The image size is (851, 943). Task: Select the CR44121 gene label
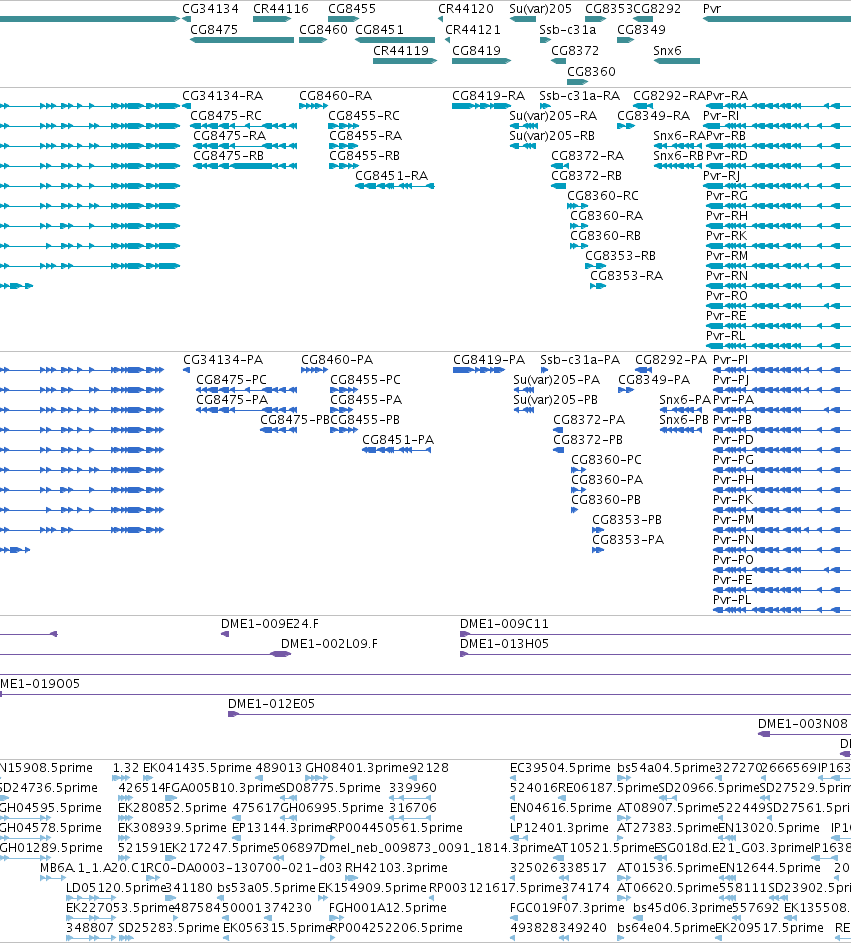(x=473, y=30)
